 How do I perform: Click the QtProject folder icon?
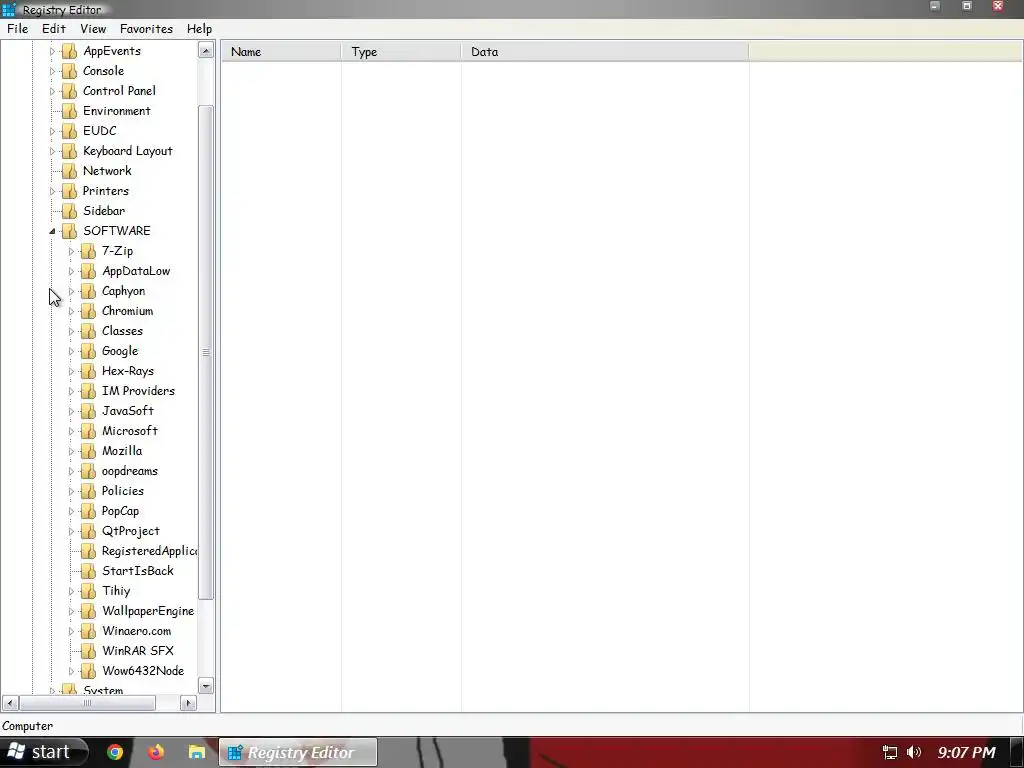point(88,531)
